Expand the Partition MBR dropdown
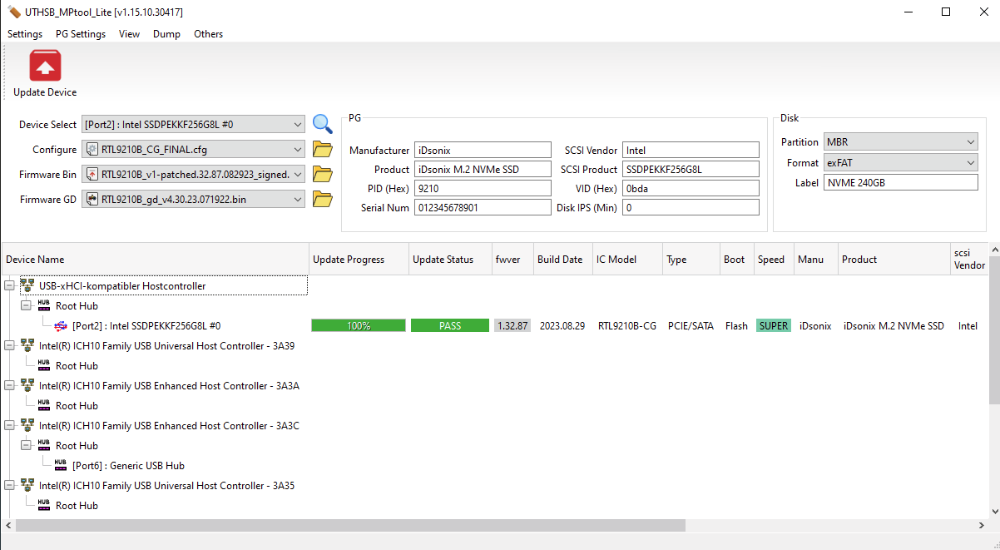 coord(899,143)
